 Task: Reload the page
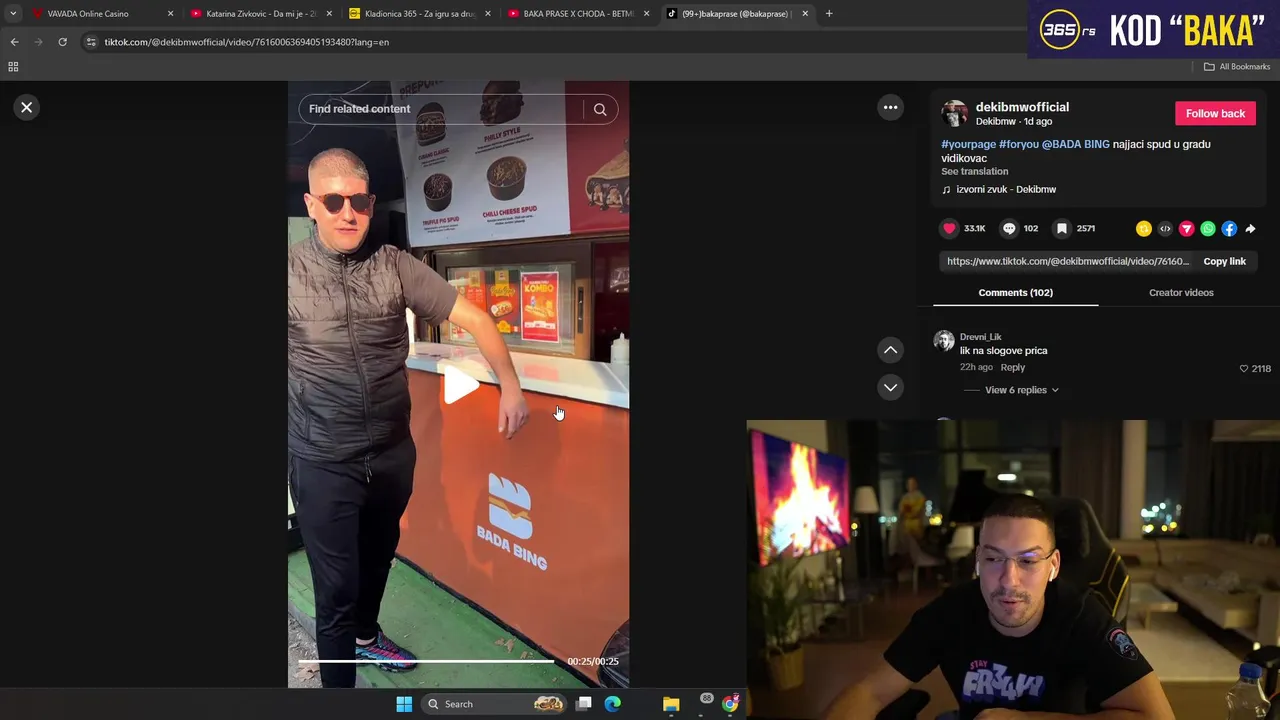point(62,42)
